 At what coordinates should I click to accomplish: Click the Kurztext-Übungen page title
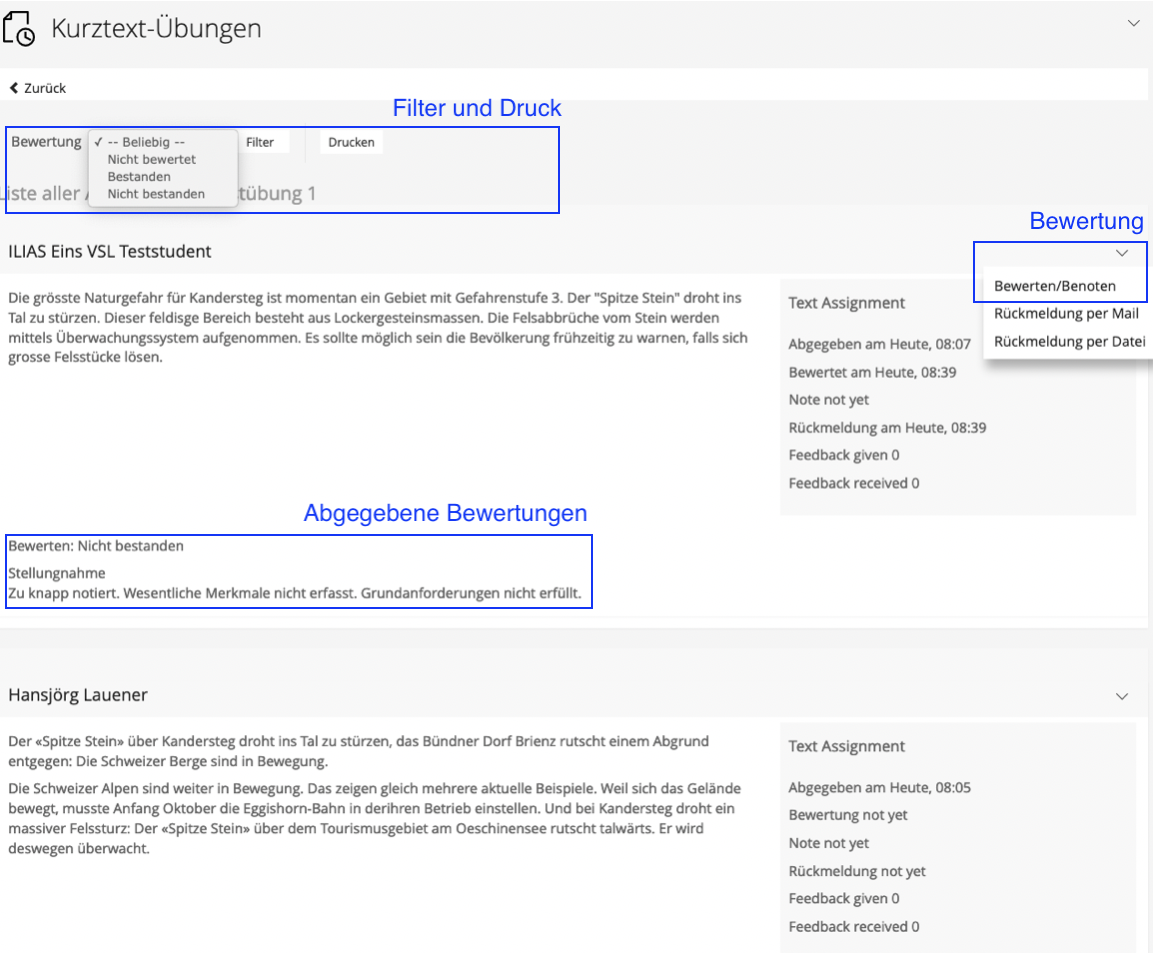(156, 29)
